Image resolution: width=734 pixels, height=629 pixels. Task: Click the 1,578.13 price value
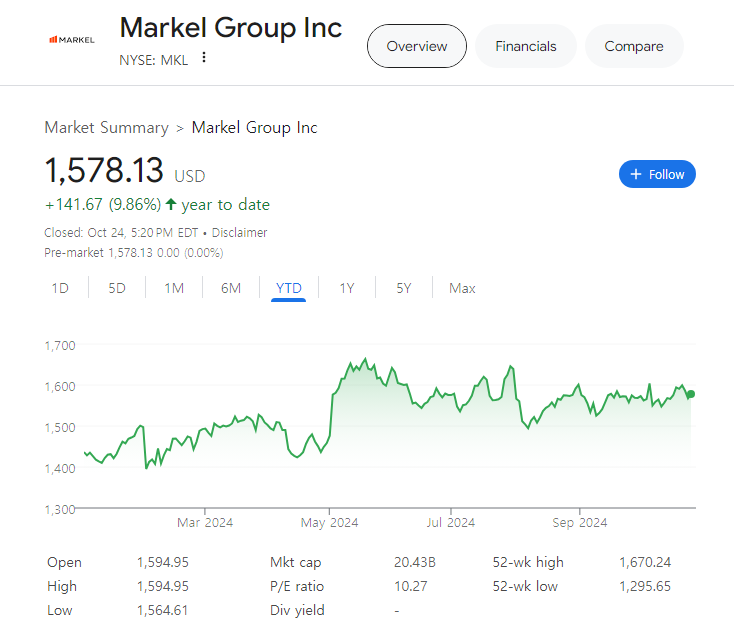point(104,170)
